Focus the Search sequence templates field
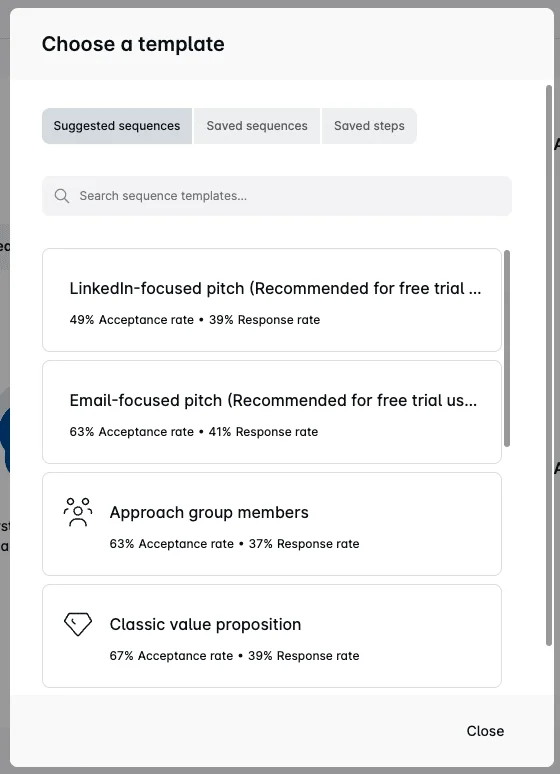560x774 pixels. coord(277,196)
